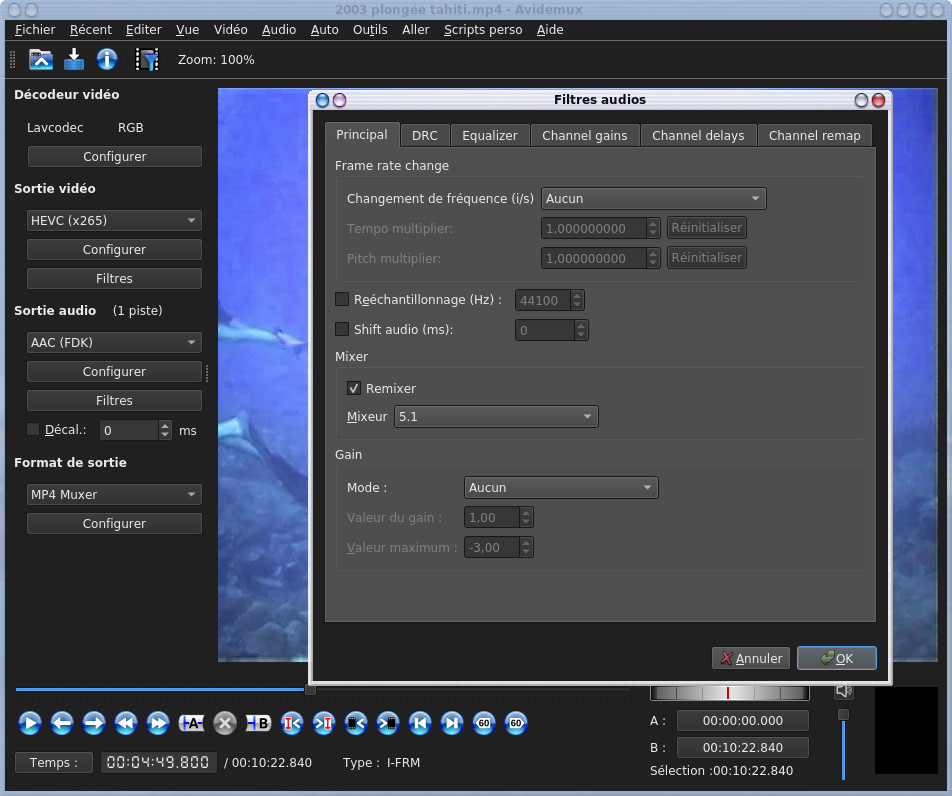The width and height of the screenshot is (952, 796).
Task: Enable the Rééchantillonnage (Hz) checkbox
Action: [342, 299]
